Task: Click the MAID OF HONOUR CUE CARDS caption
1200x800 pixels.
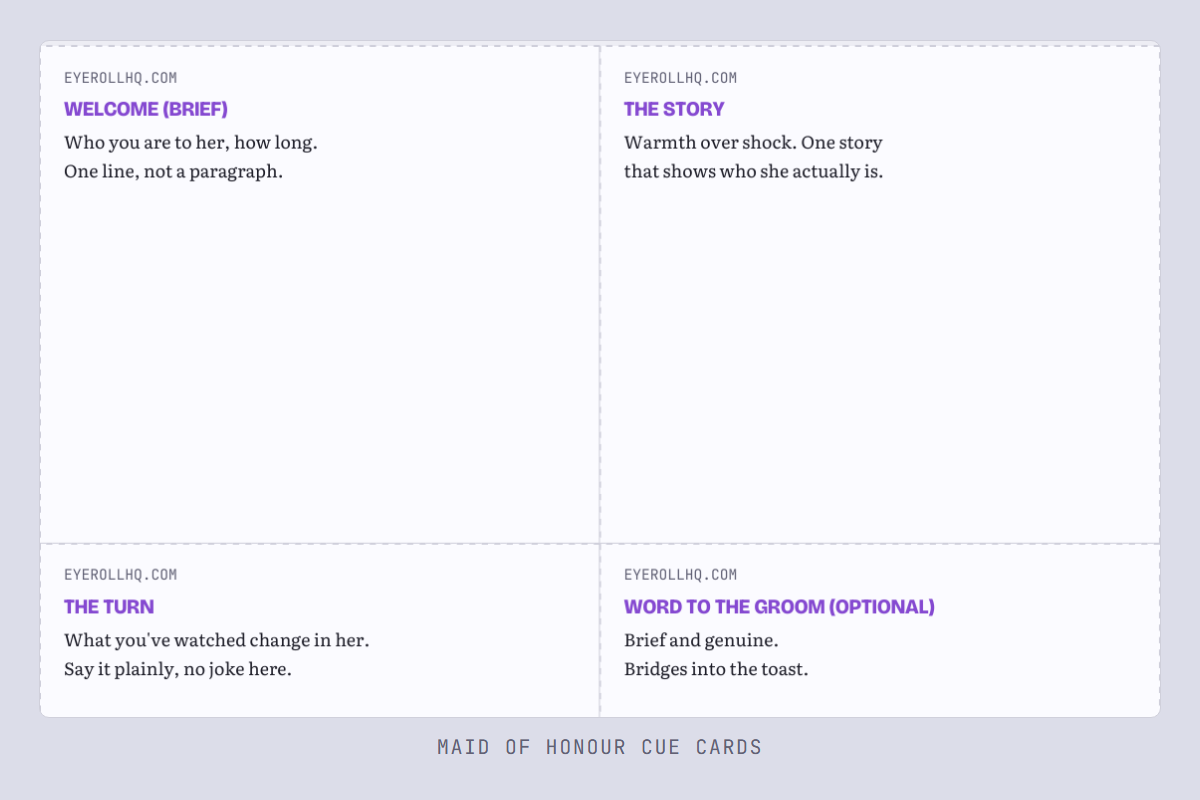Action: (600, 747)
